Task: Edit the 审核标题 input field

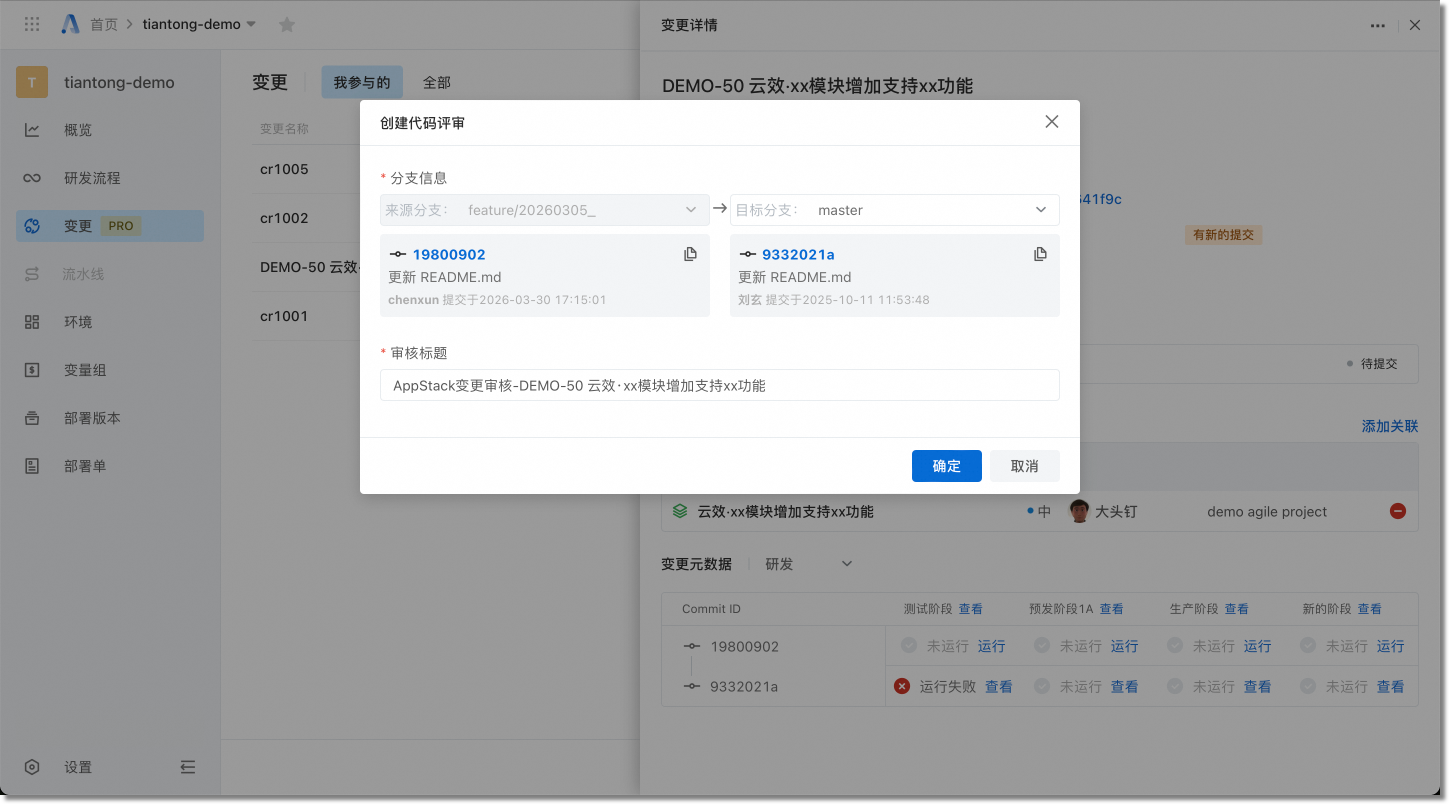Action: [720, 385]
